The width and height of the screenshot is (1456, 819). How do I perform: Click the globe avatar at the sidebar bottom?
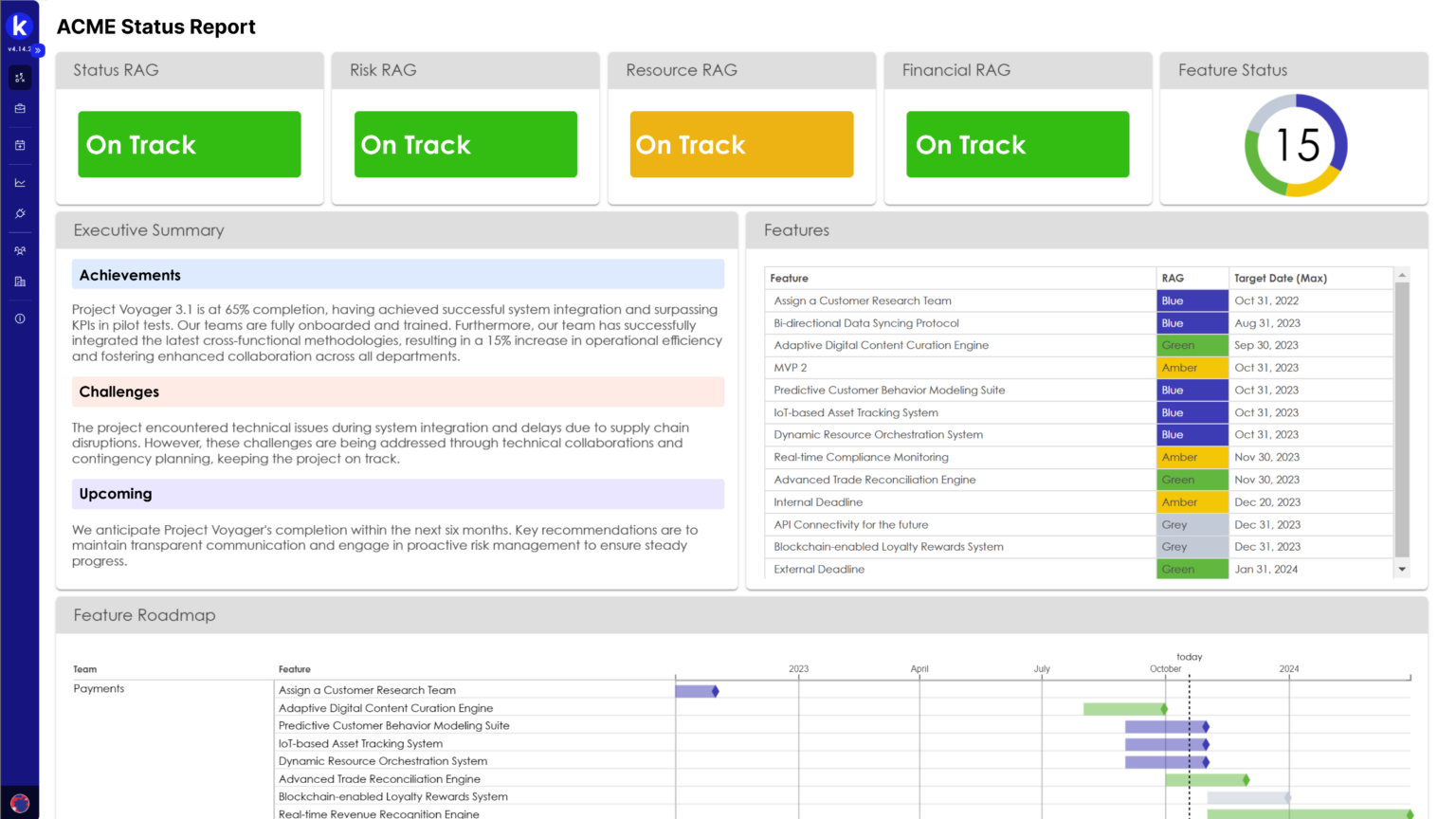20,801
